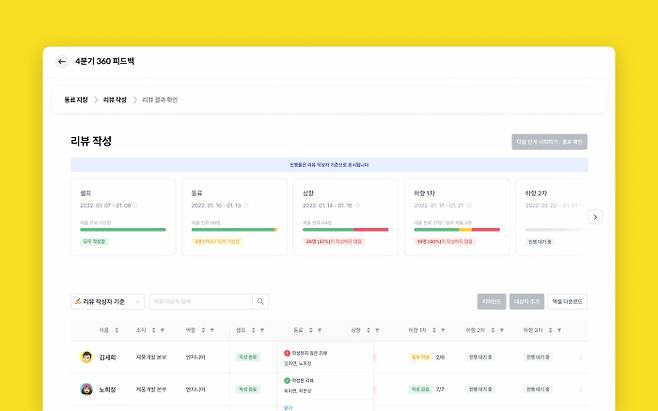Click the 동료 column sort arrows
The image size is (658, 411).
(311, 330)
